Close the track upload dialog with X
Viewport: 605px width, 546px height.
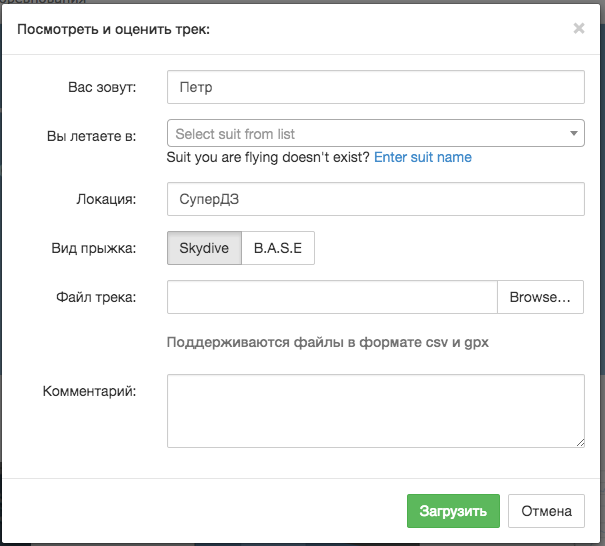click(579, 28)
